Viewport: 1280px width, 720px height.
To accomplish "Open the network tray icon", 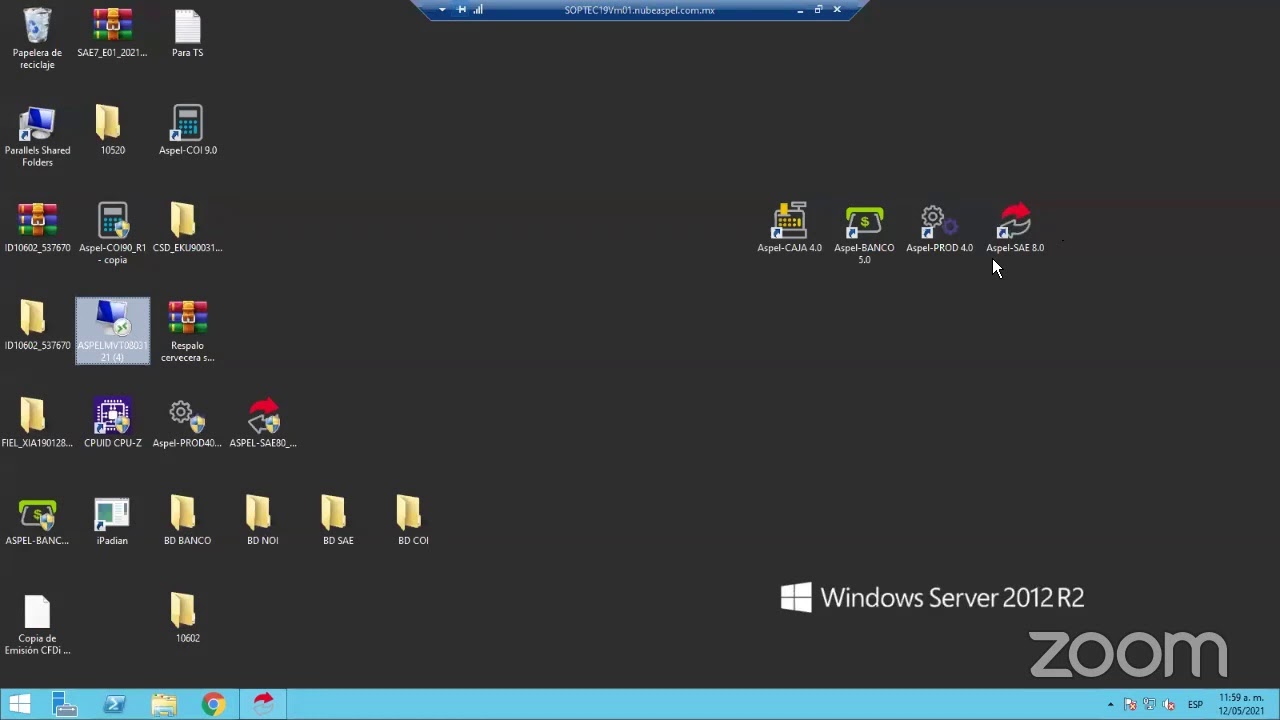I will 1149,705.
